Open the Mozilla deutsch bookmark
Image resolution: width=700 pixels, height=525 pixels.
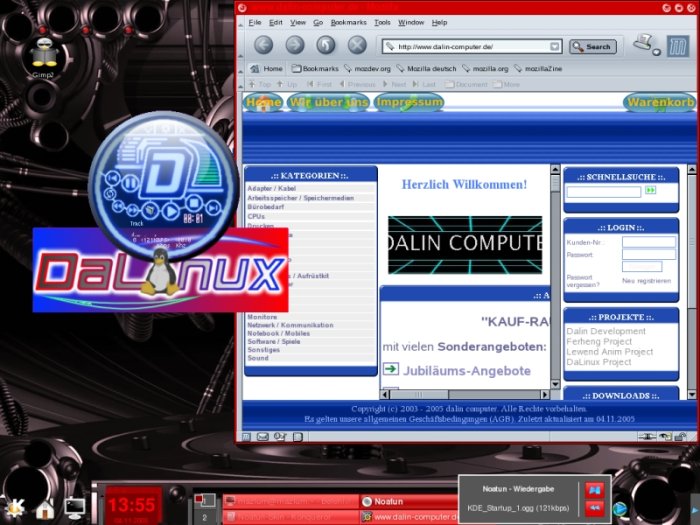(x=426, y=69)
